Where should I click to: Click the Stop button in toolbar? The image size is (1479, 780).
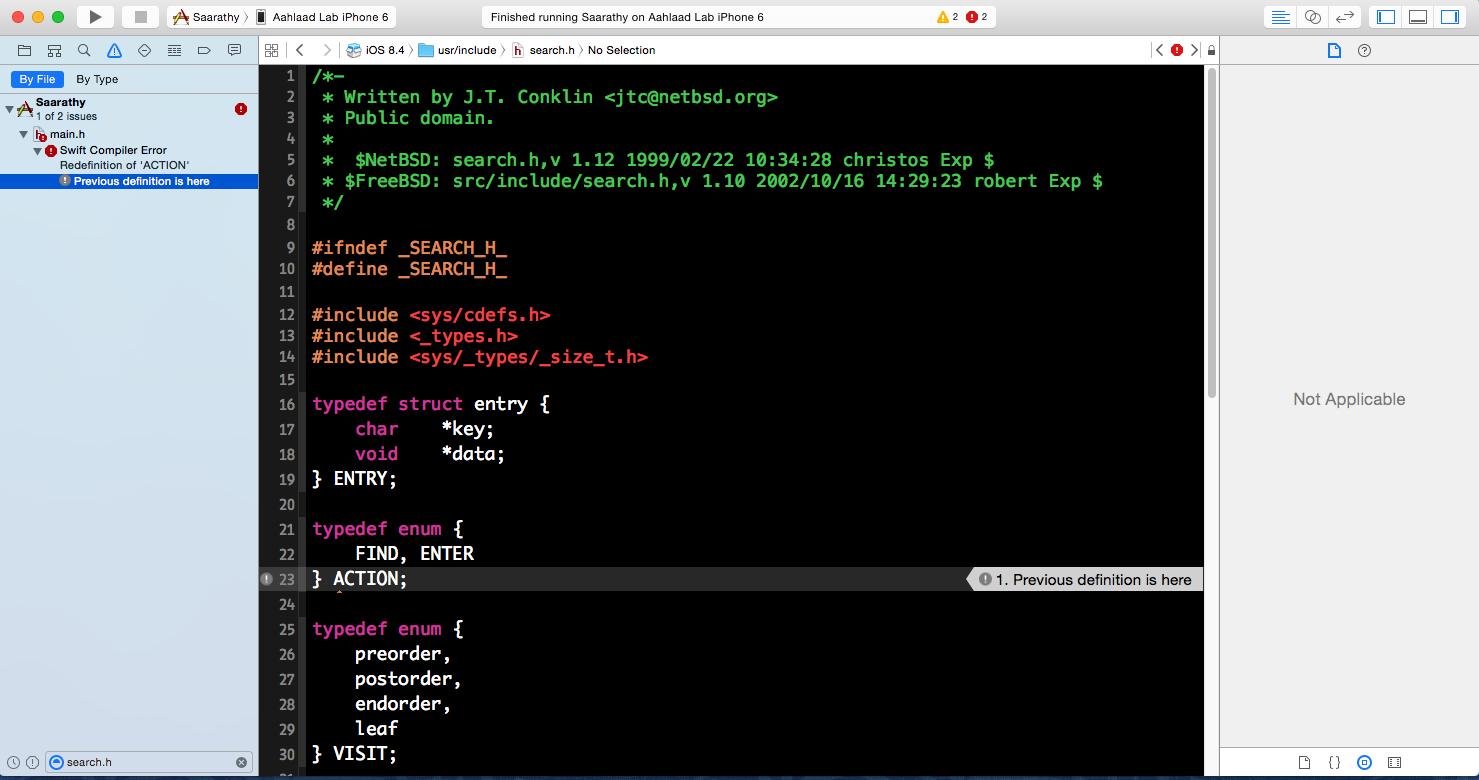141,17
